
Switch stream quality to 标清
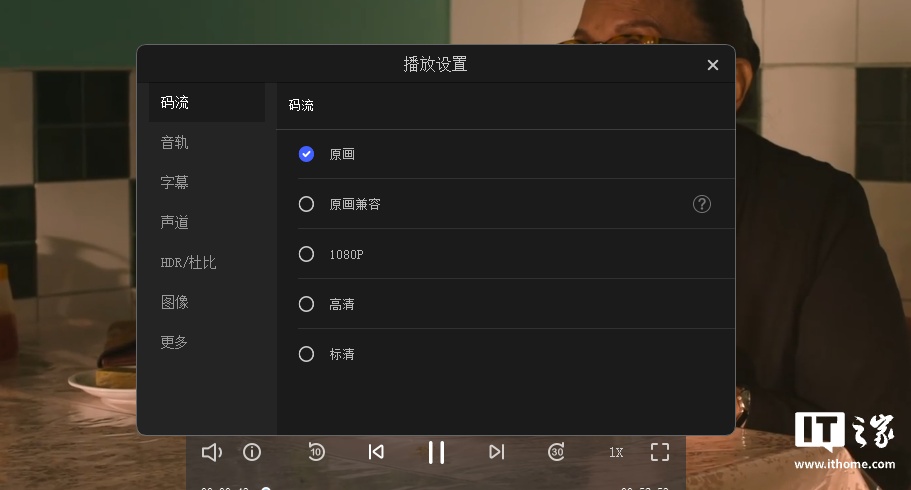(x=307, y=354)
